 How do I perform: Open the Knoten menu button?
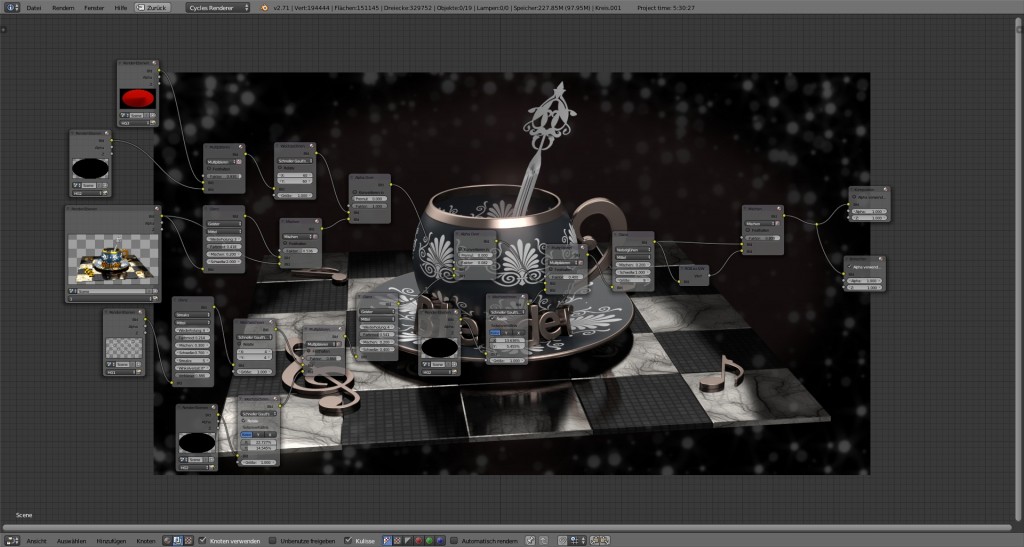pyautogui.click(x=146, y=540)
